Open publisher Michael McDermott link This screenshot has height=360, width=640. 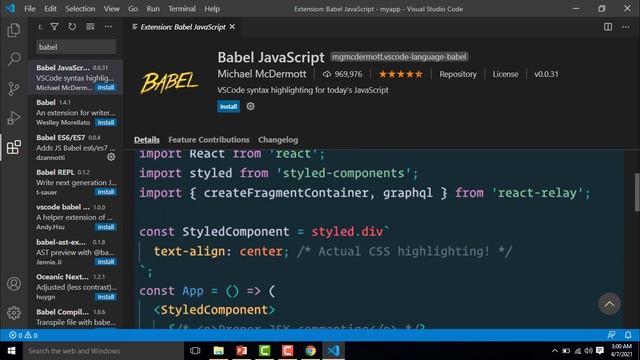[x=262, y=74]
